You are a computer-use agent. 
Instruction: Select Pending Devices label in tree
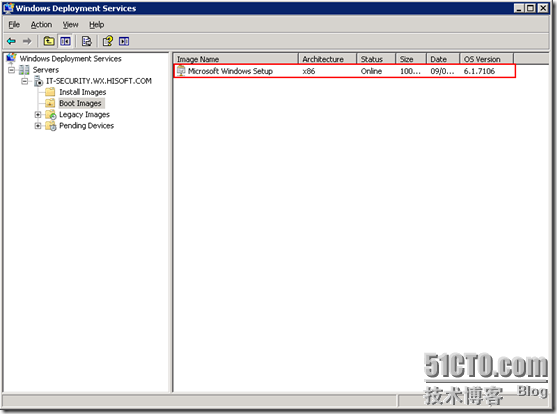pos(86,126)
